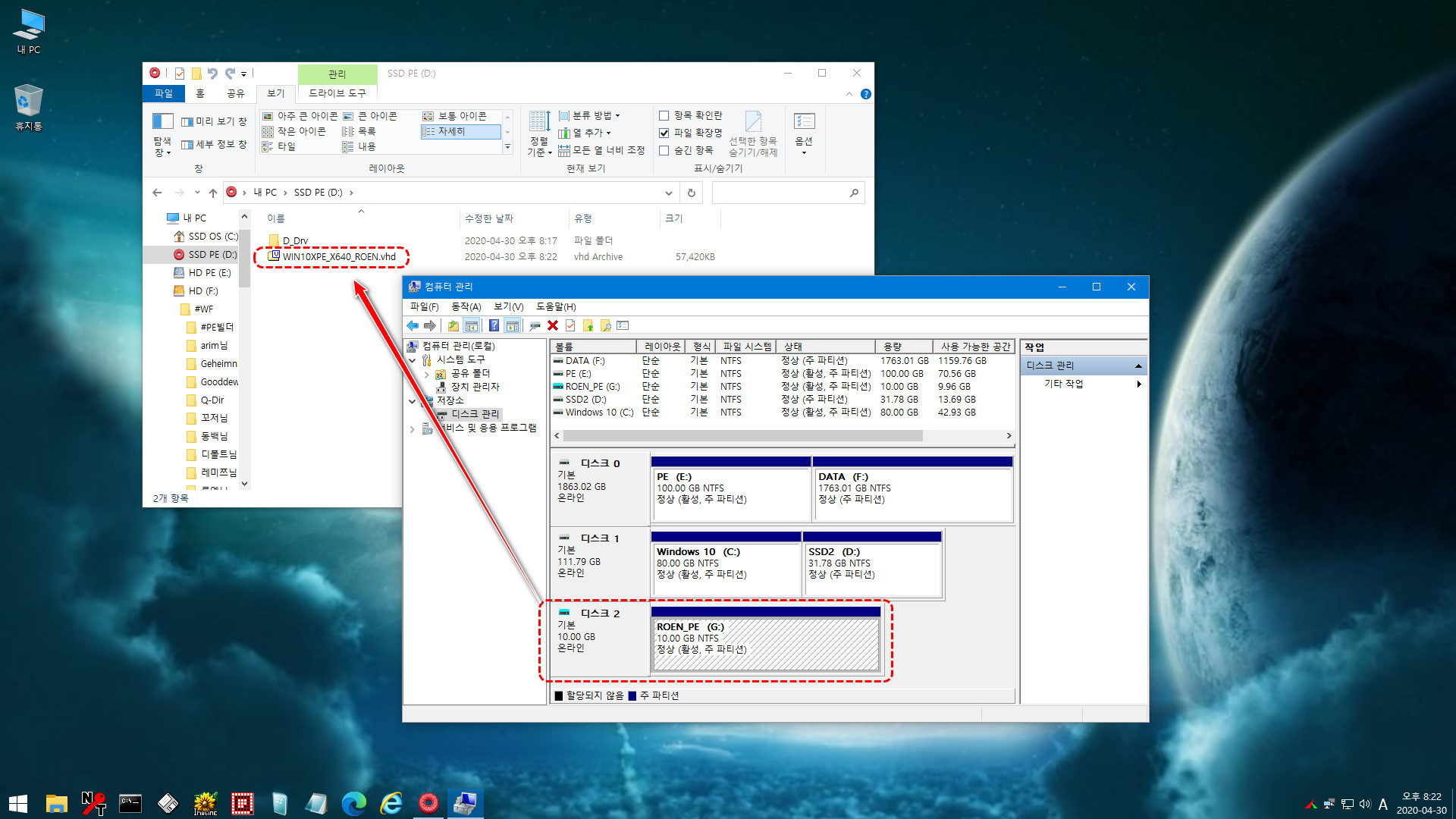Click the 용량 column header
The image size is (1456, 819).
click(903, 347)
